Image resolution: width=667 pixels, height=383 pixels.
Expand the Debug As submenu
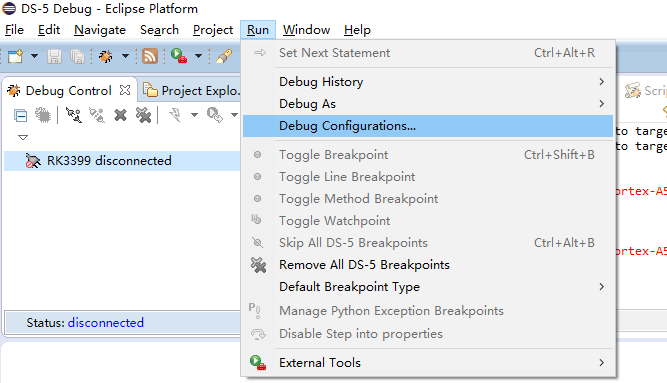pyautogui.click(x=428, y=104)
